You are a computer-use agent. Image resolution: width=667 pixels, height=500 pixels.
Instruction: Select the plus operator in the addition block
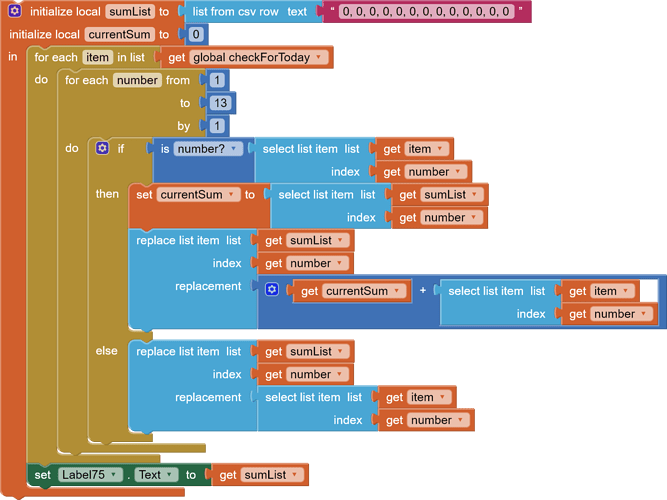pos(423,290)
